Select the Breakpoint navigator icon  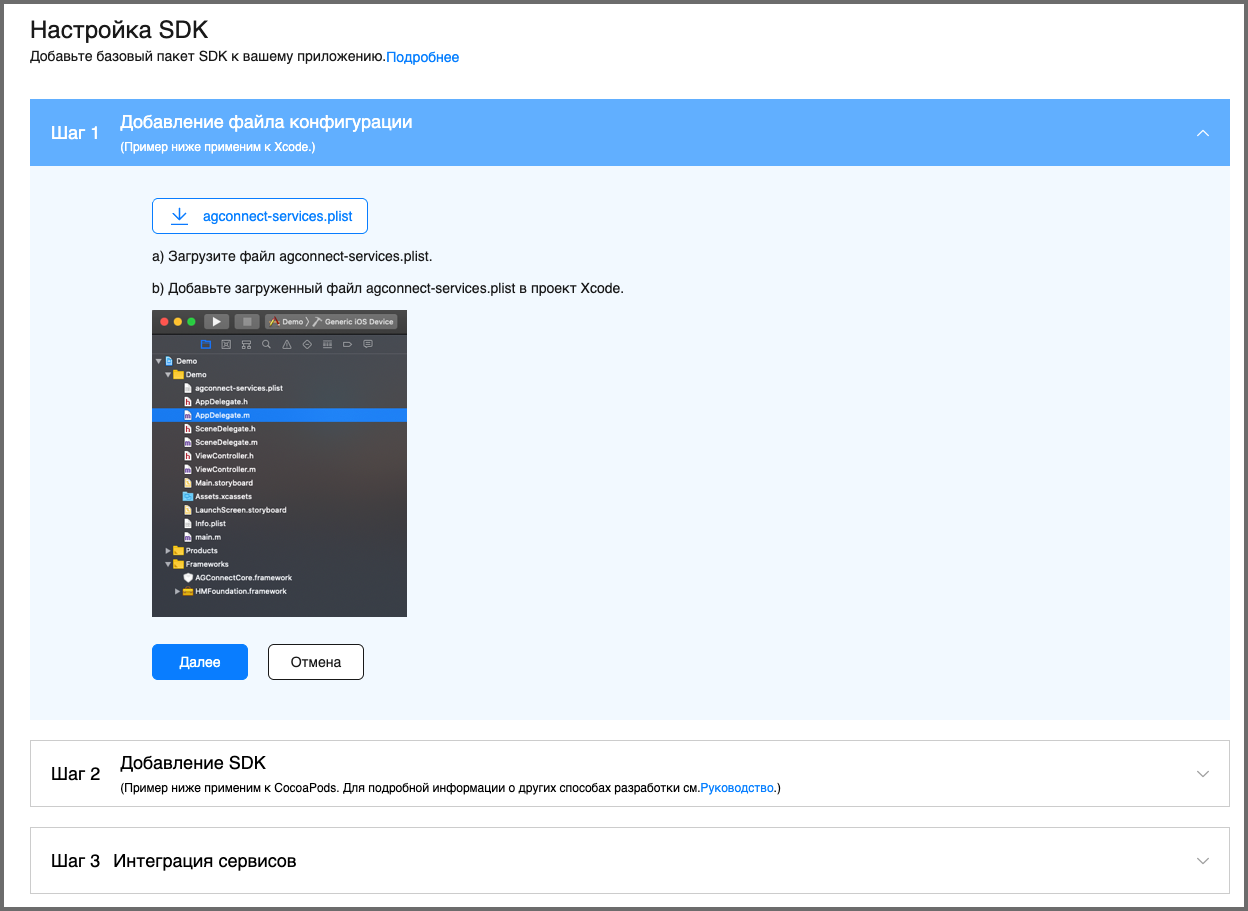pyautogui.click(x=348, y=344)
